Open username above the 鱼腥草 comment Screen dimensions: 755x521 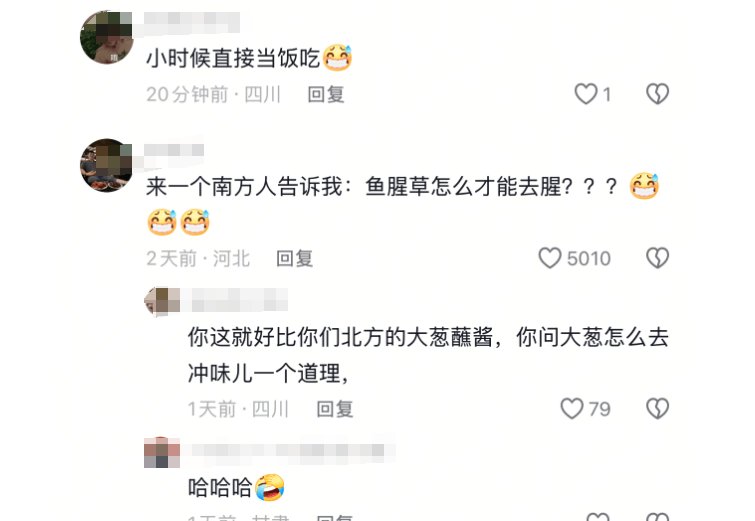[x=174, y=150]
